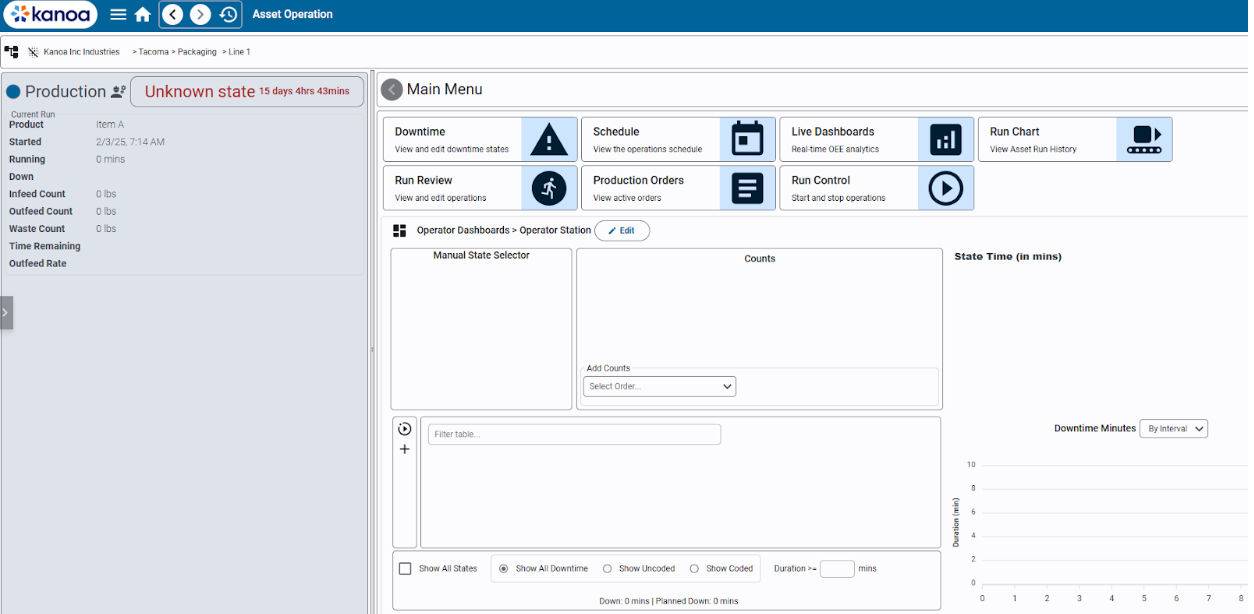This screenshot has width=1254, height=614.
Task: Click the Counts panel heading
Action: tap(760, 258)
